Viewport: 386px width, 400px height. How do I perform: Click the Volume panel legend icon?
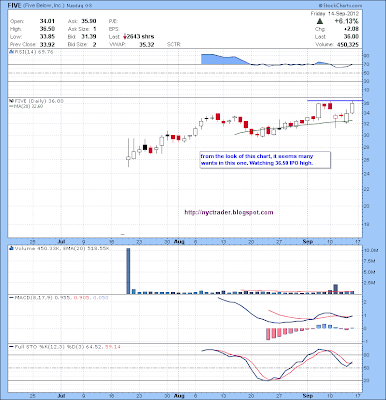pyautogui.click(x=11, y=248)
